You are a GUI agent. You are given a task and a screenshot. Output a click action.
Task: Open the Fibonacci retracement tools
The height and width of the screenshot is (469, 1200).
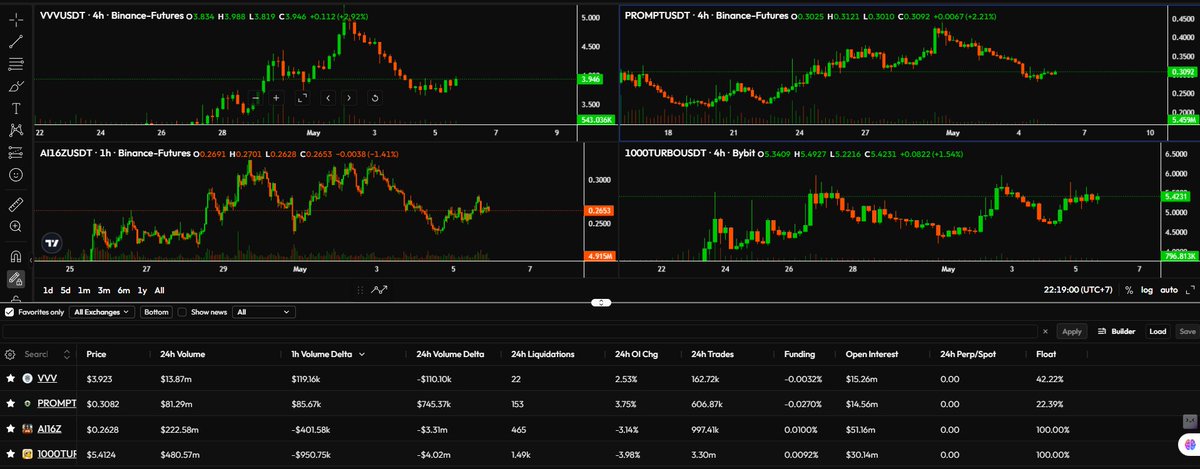[x=16, y=65]
